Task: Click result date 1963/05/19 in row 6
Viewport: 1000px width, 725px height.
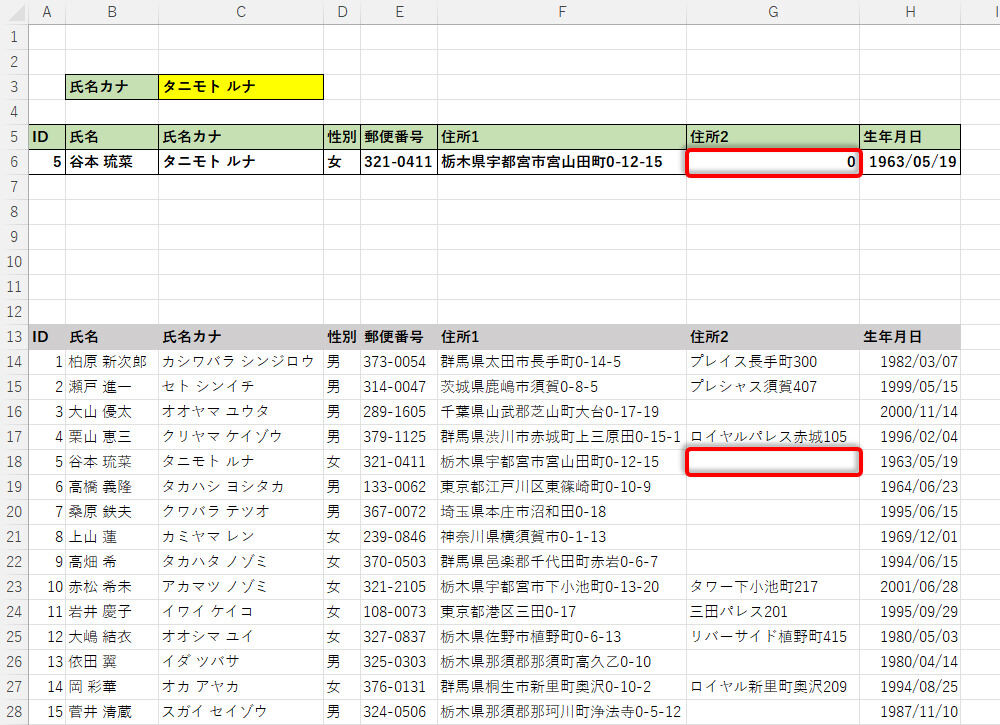Action: point(909,162)
